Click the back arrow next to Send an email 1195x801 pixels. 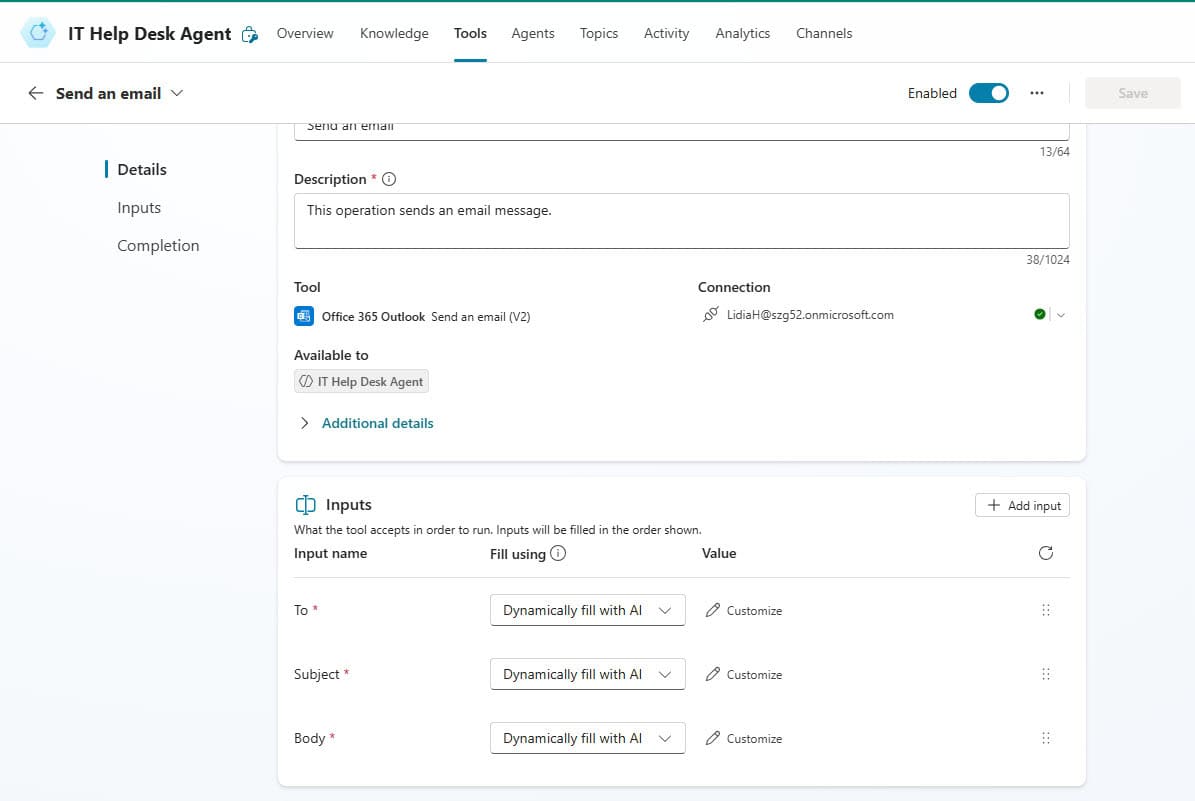[x=36, y=93]
